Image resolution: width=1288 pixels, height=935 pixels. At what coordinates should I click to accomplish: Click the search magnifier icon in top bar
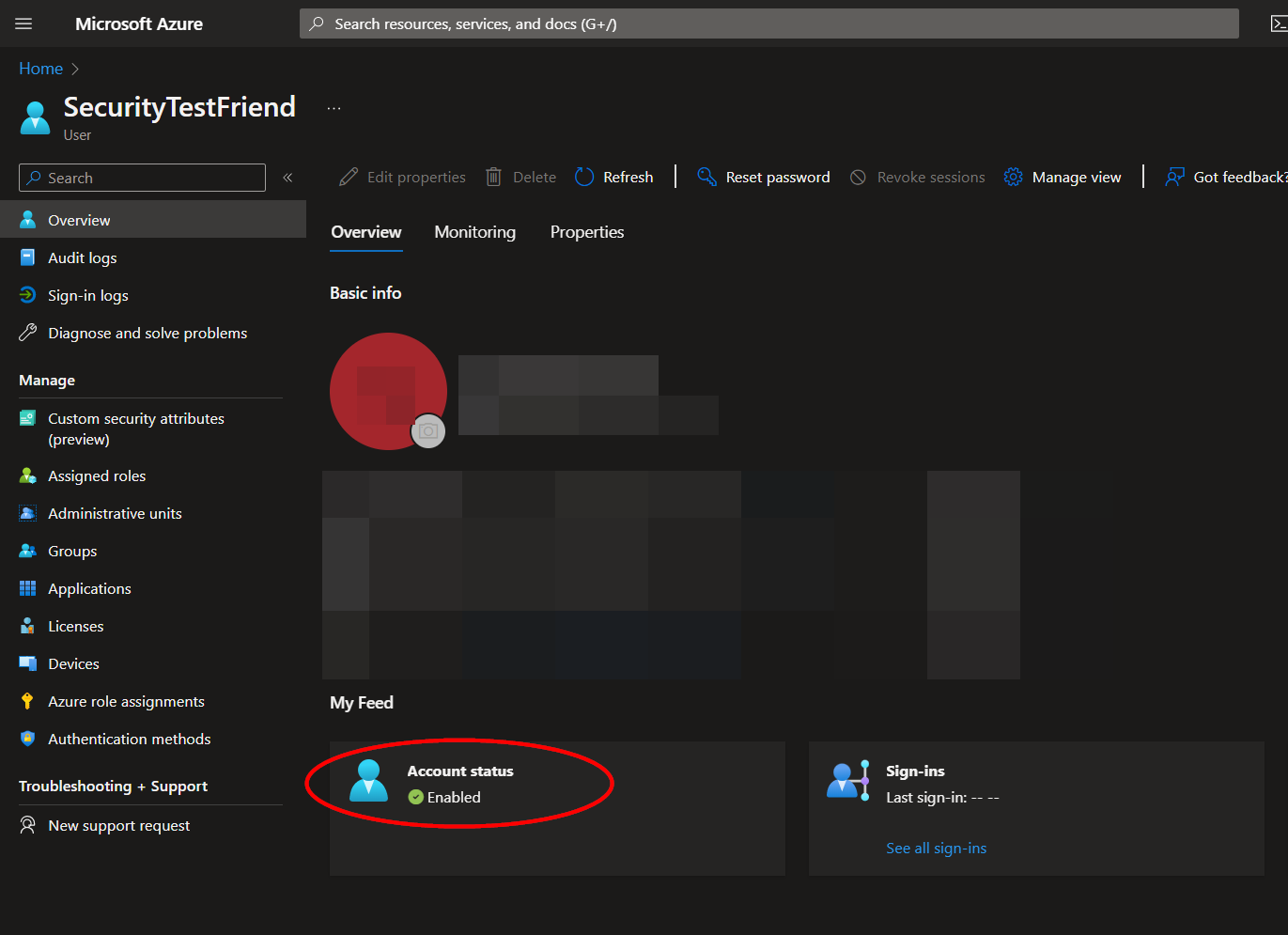click(x=318, y=23)
